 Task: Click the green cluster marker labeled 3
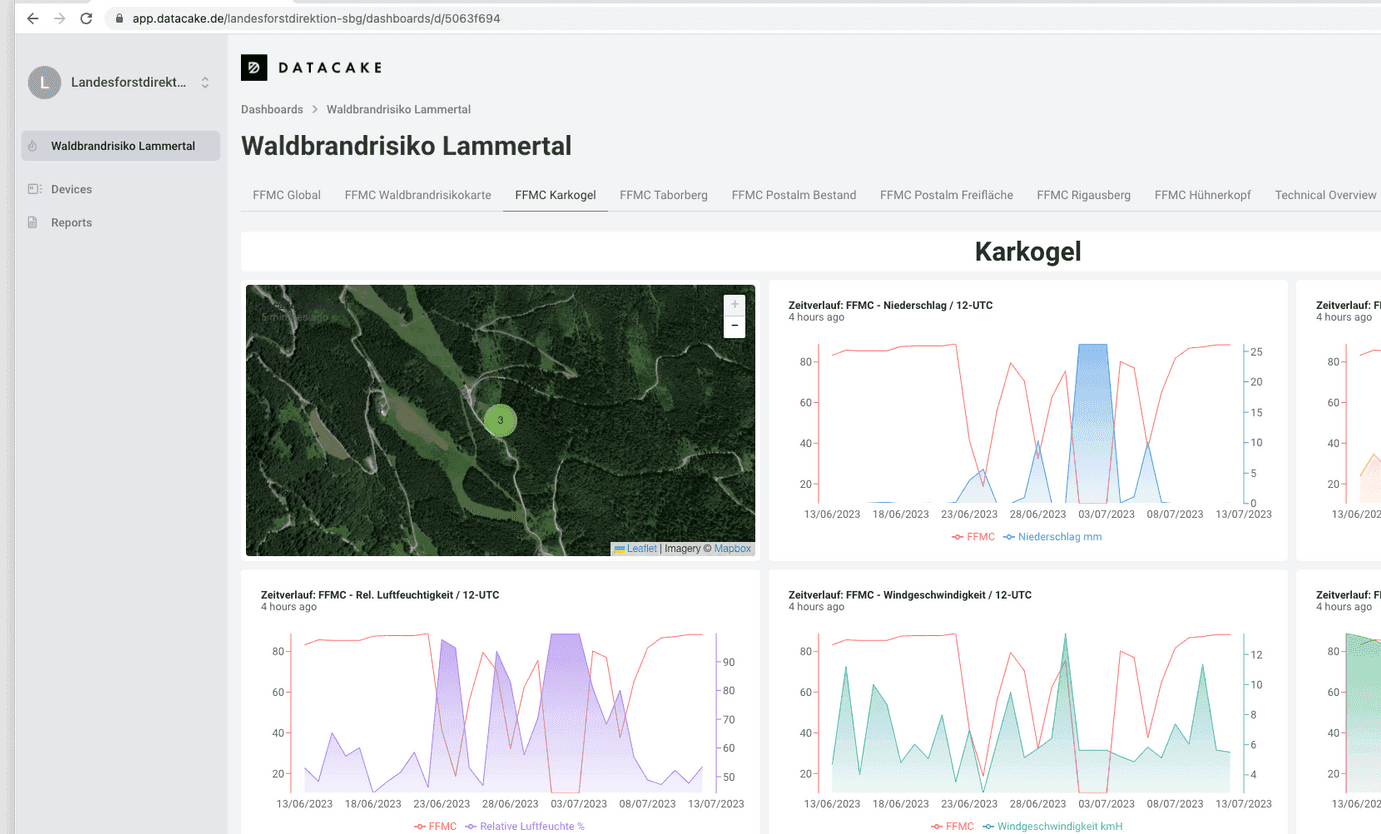click(x=500, y=420)
